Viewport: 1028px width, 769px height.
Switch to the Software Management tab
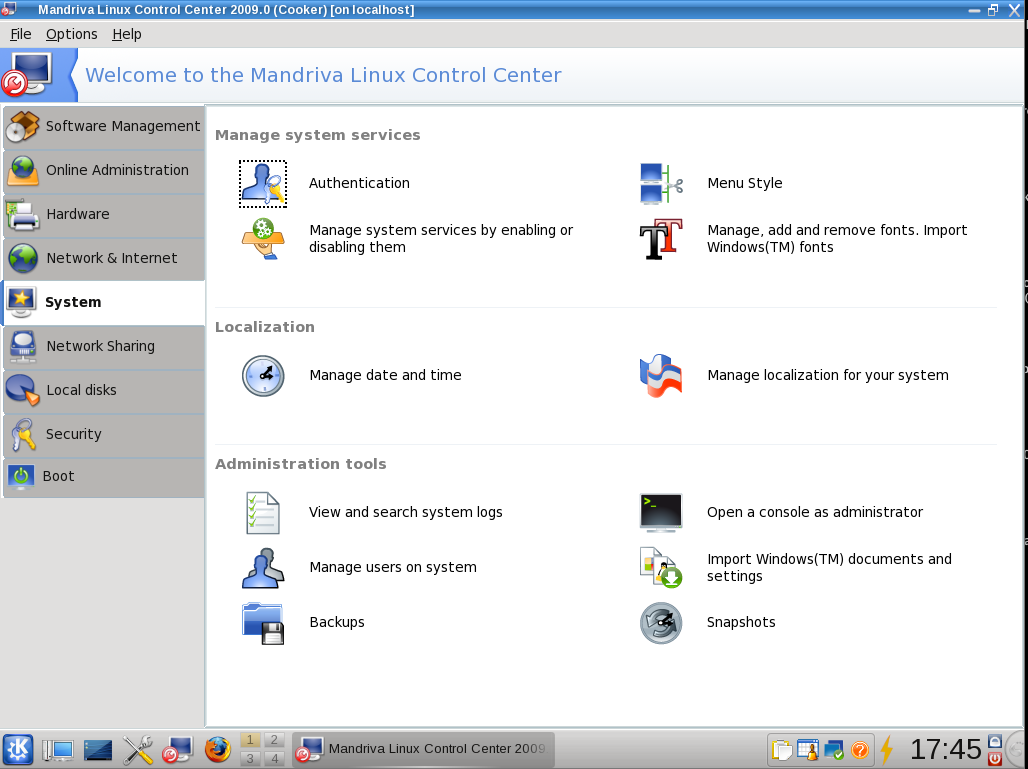[x=104, y=127]
